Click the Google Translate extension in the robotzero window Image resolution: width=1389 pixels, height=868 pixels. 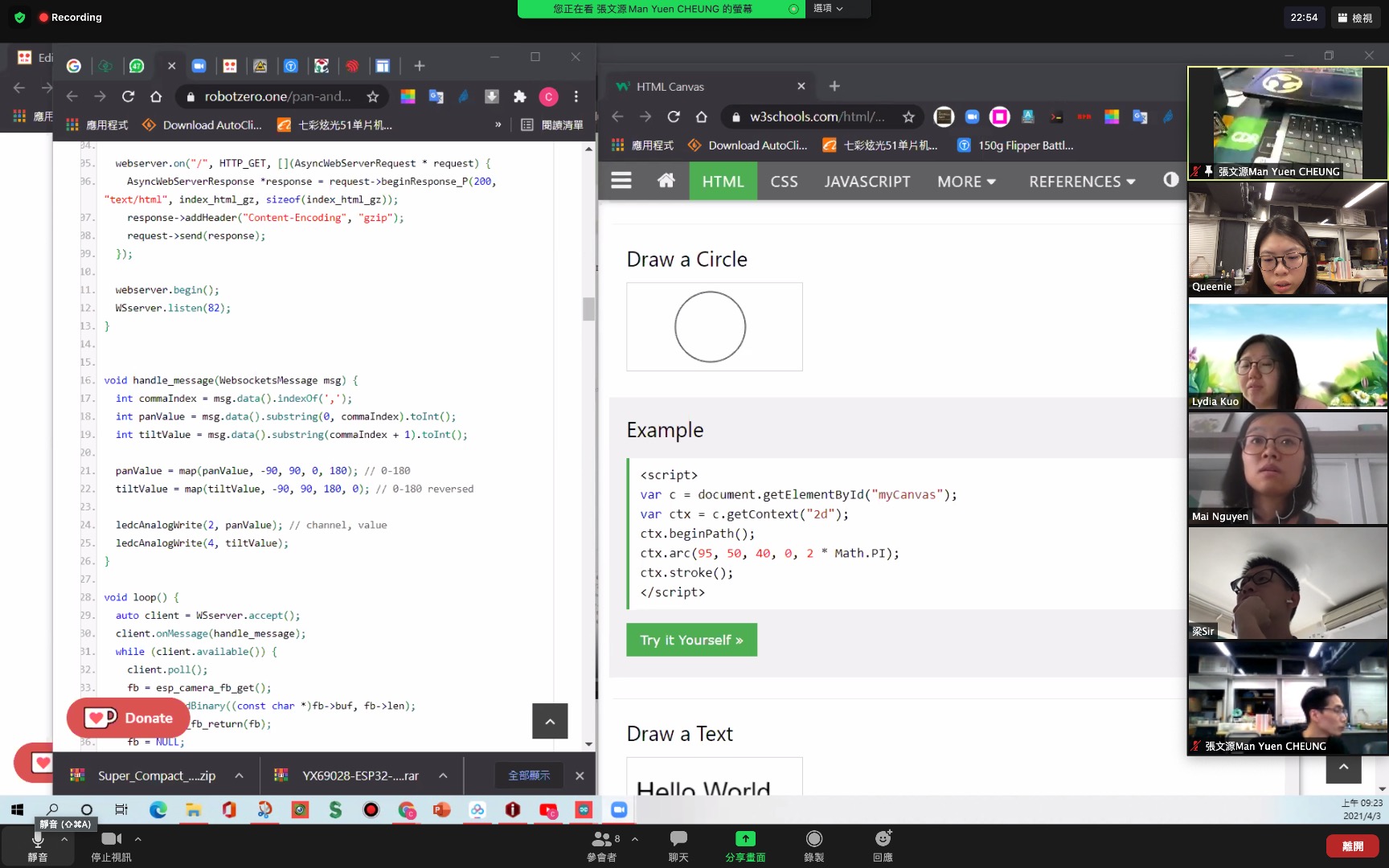click(436, 96)
